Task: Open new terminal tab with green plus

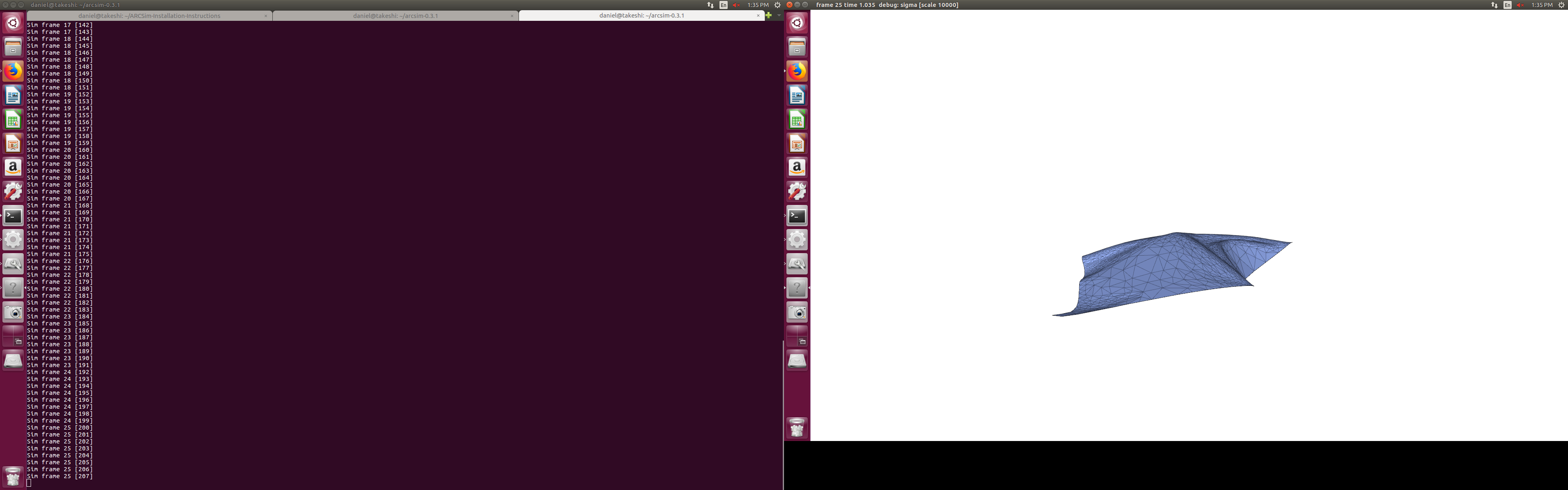Action: tap(769, 15)
